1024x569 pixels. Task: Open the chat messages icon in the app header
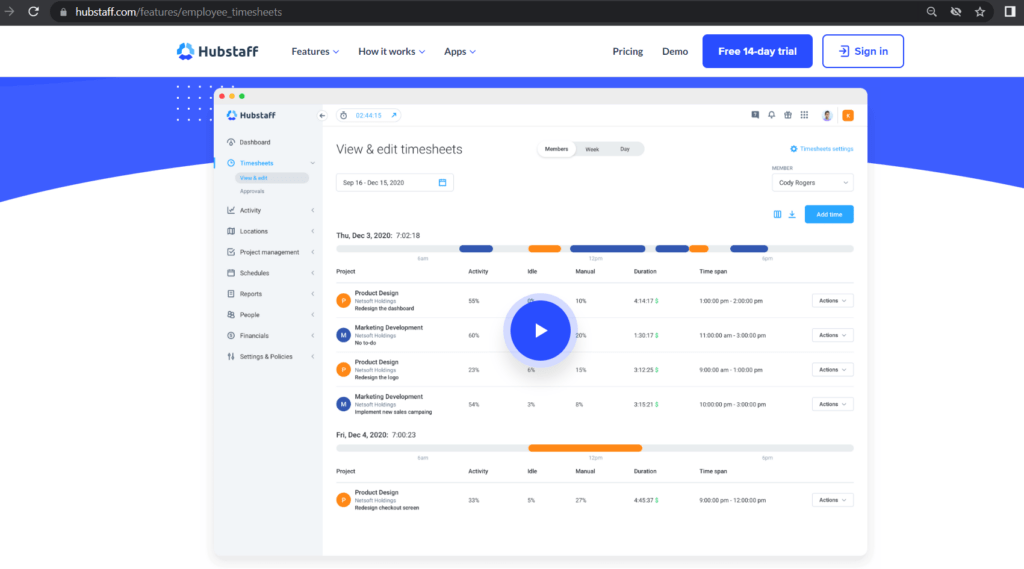(x=755, y=115)
